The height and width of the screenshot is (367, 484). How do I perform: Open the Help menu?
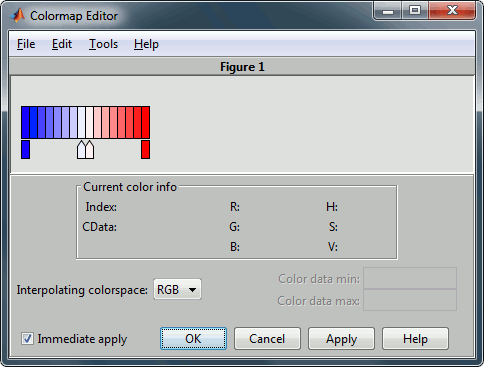pos(146,44)
